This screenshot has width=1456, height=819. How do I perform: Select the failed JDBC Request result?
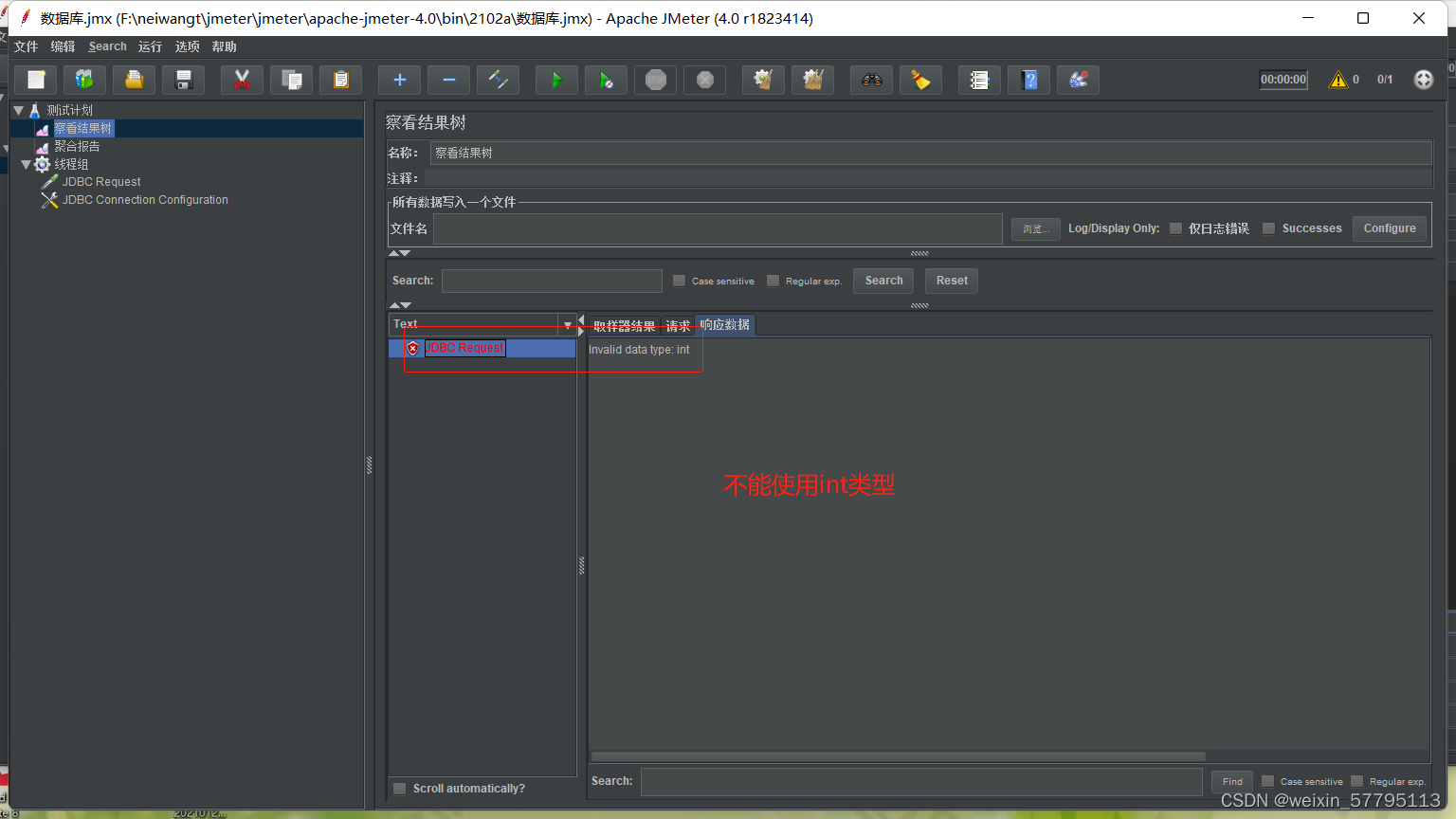point(464,348)
